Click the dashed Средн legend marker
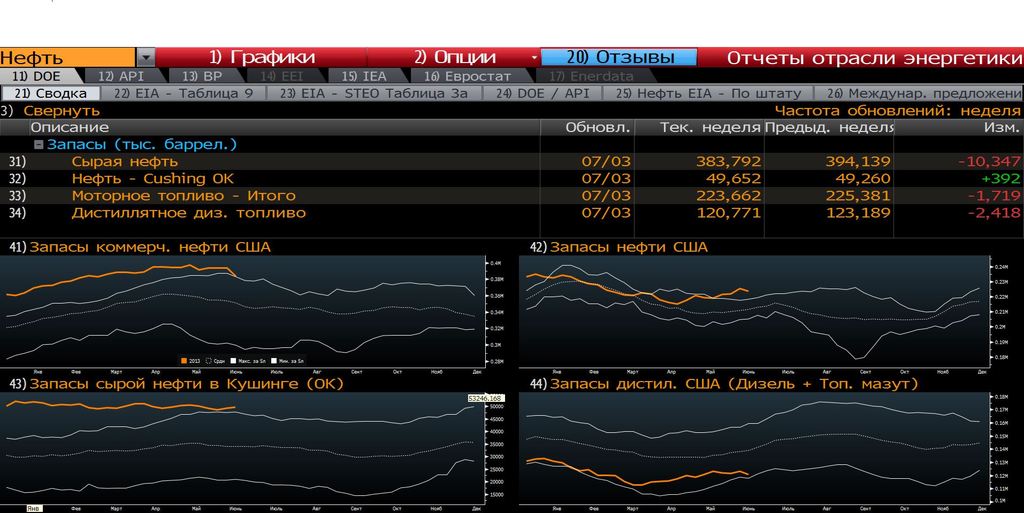The width and height of the screenshot is (1024, 513). 209,360
